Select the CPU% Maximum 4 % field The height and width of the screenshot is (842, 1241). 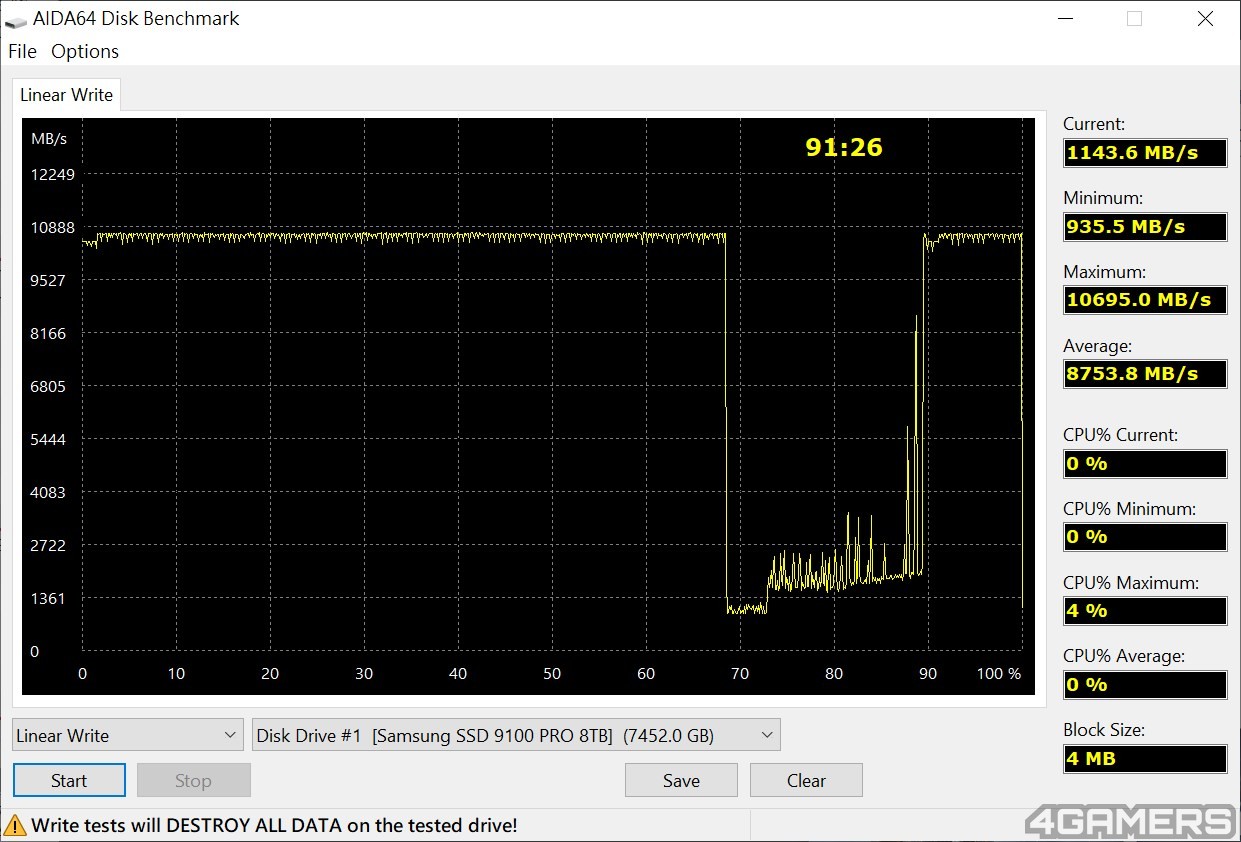pyautogui.click(x=1145, y=610)
